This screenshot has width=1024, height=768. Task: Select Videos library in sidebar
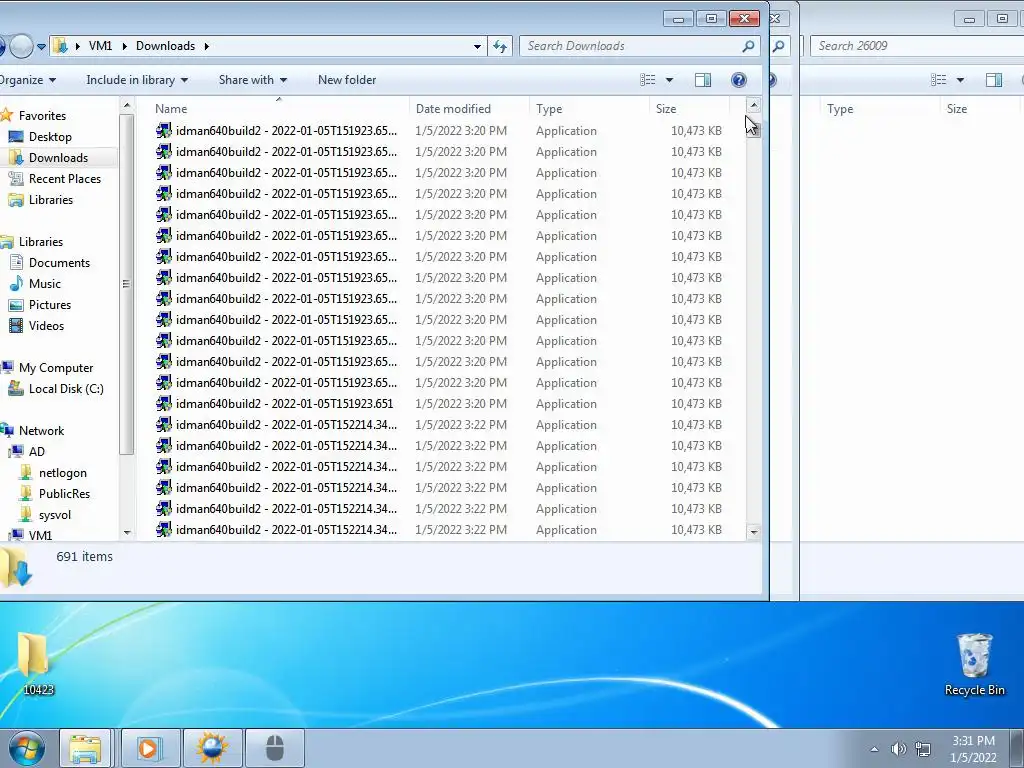tap(46, 325)
